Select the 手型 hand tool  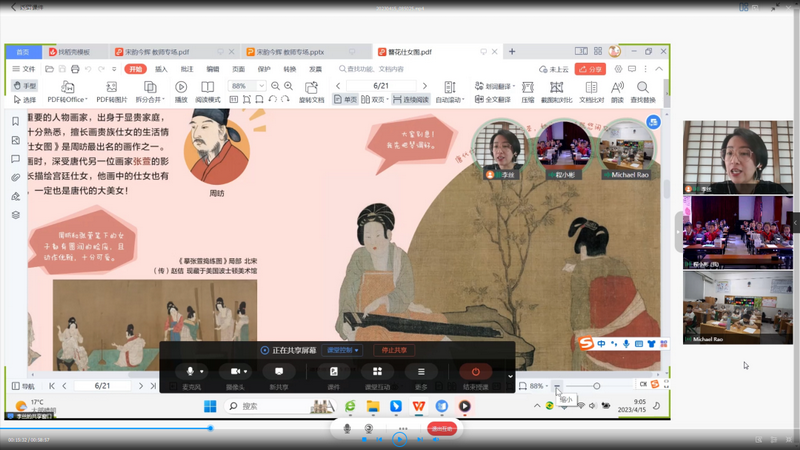click(x=25, y=86)
